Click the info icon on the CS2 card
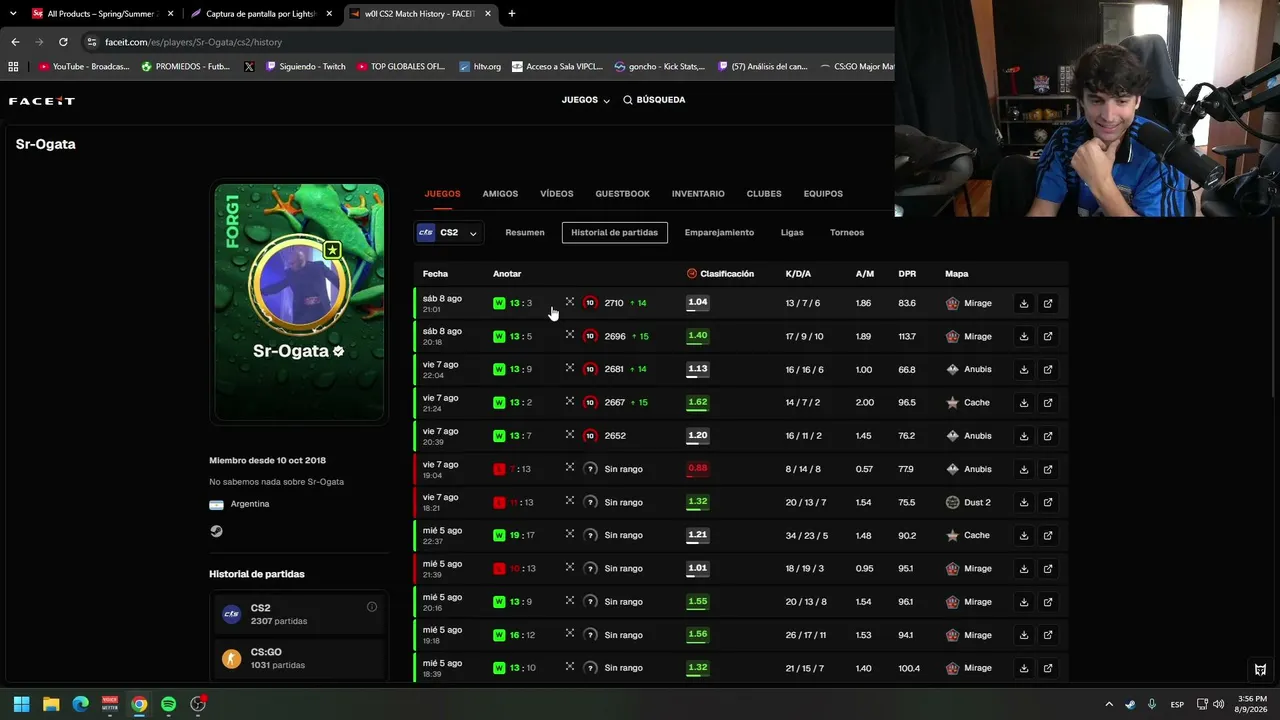This screenshot has width=1280, height=720. tap(372, 607)
